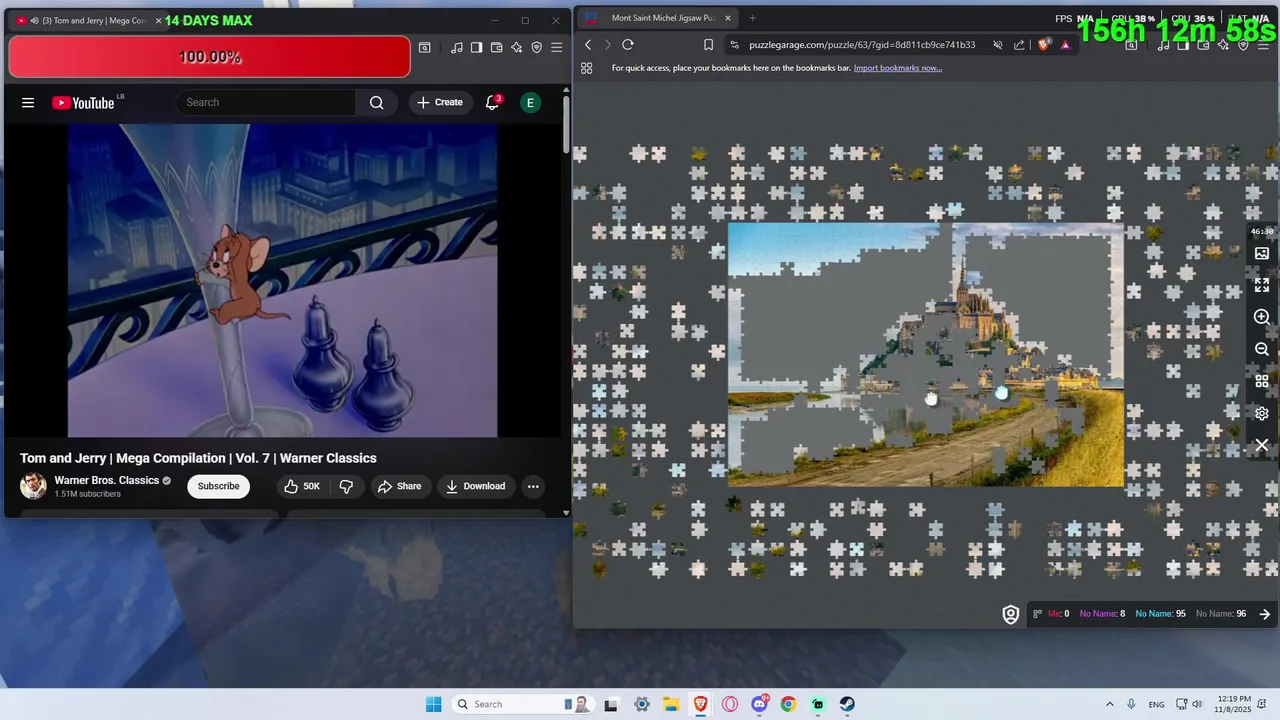This screenshot has width=1280, height=720.
Task: Show hidden system tray icons
Action: [x=1109, y=704]
